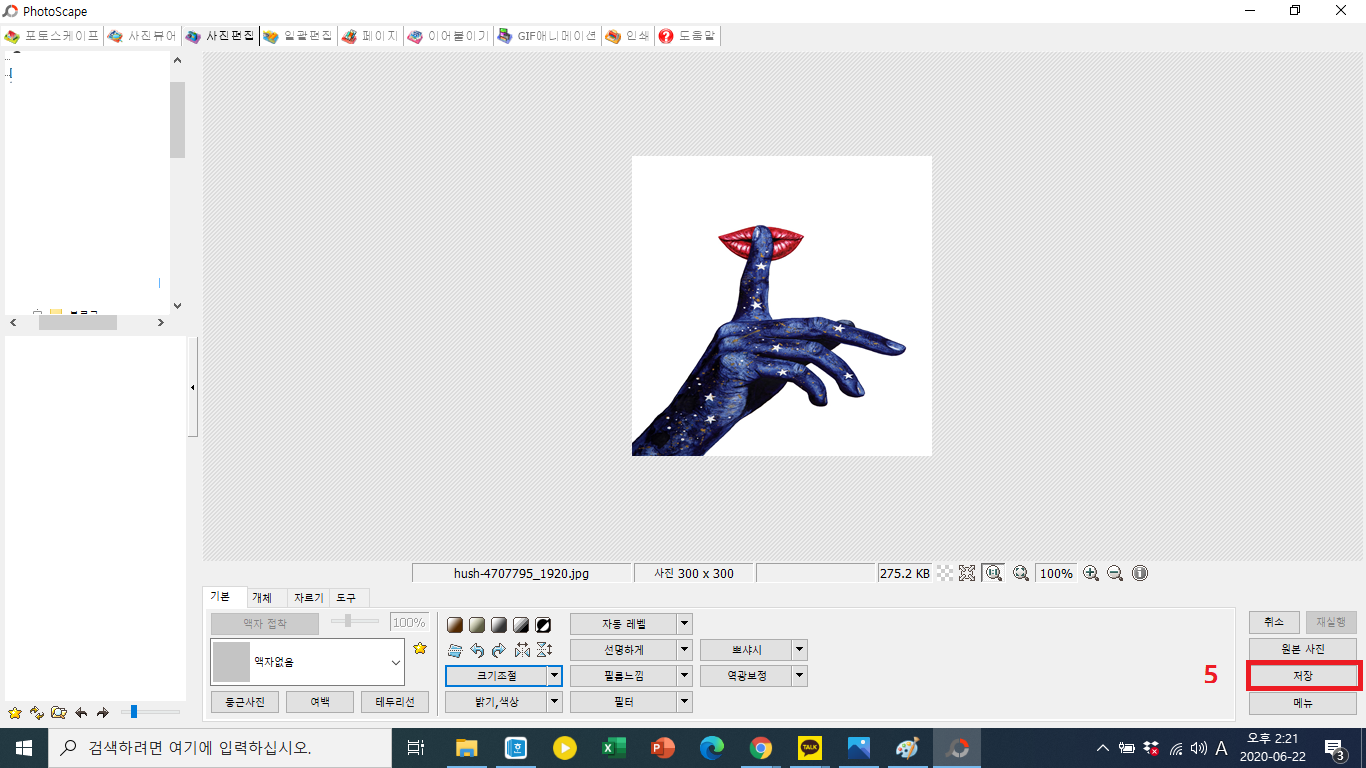
Task: Switch to the 포토스케이프 tab
Action: coord(52,36)
